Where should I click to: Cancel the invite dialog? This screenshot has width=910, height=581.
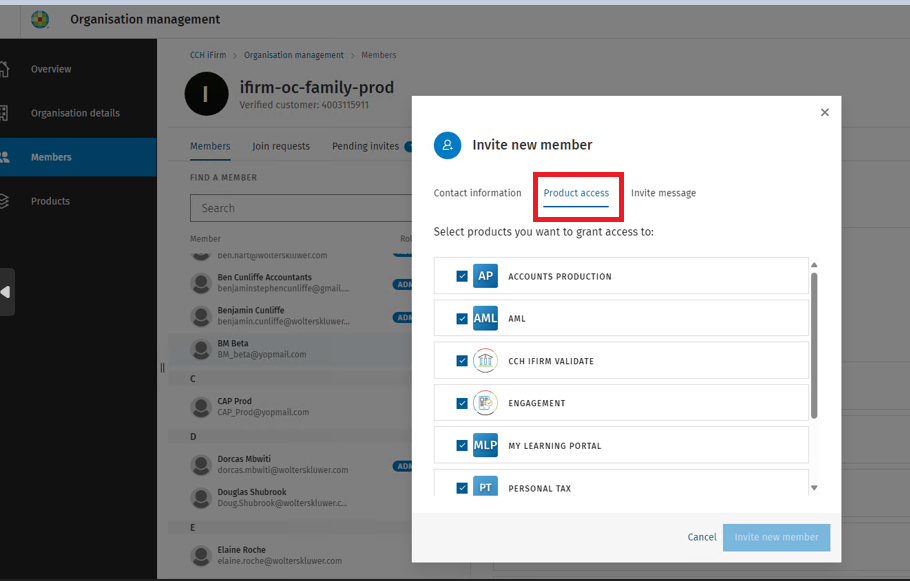click(702, 537)
